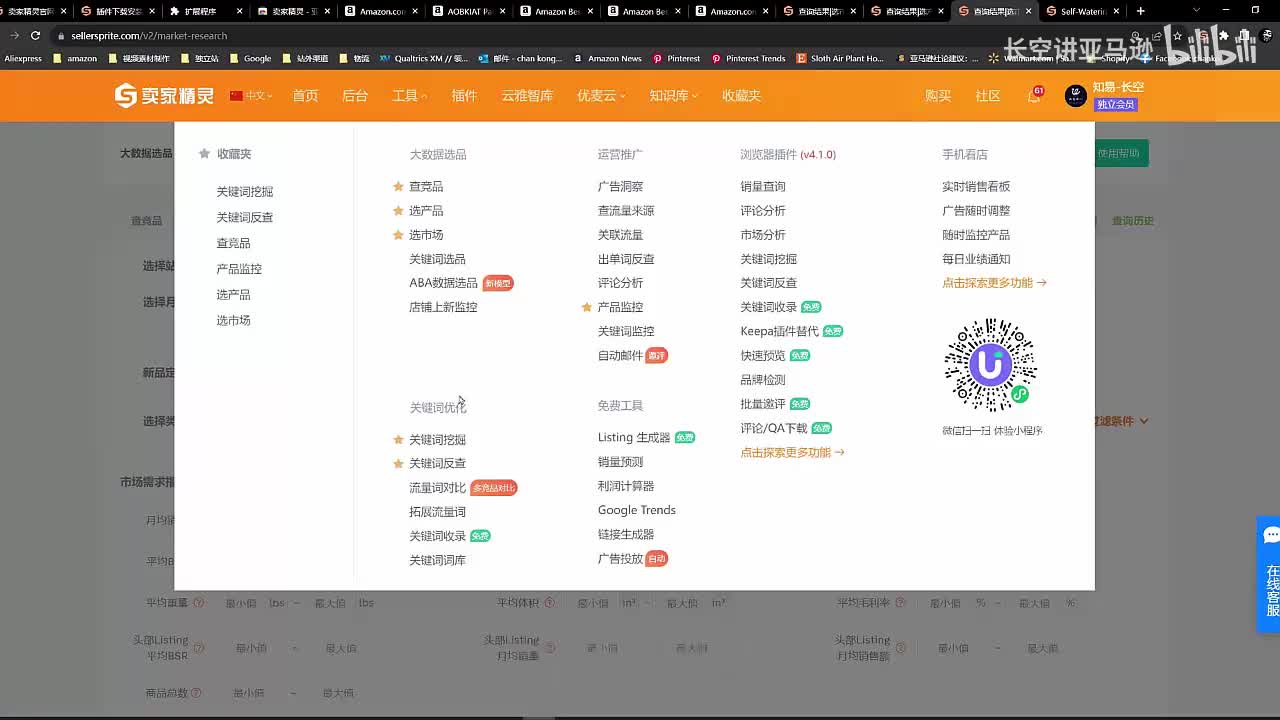Go to 首页 in the top navigation
1280x720 pixels.
305,96
